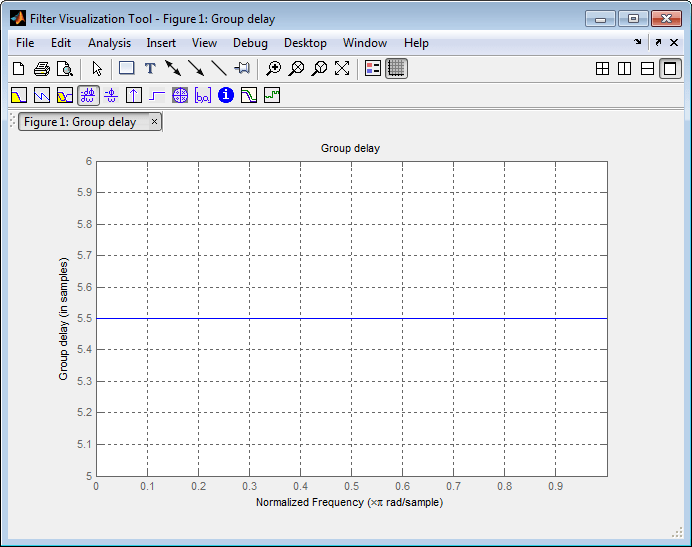692x547 pixels.
Task: Click the Normalized Frequency x-axis label
Action: (350, 502)
